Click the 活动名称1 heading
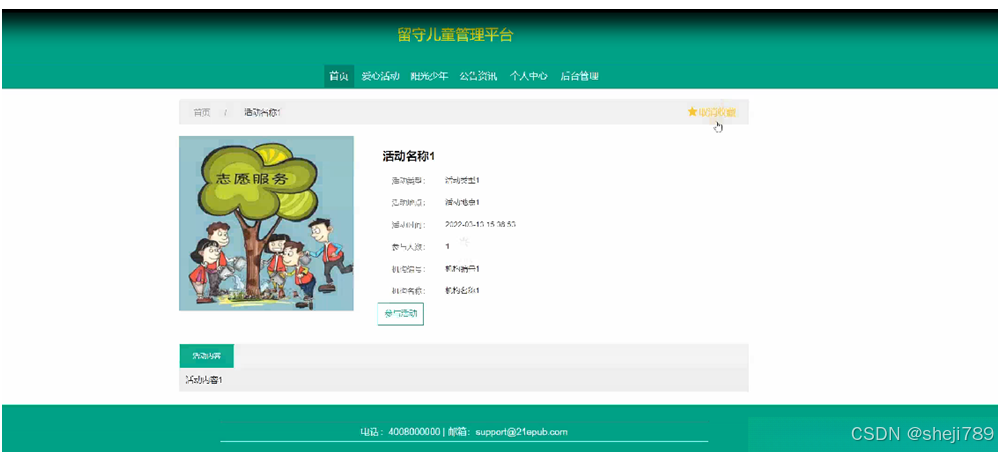Screen dimensions: 998x452 tap(408, 157)
